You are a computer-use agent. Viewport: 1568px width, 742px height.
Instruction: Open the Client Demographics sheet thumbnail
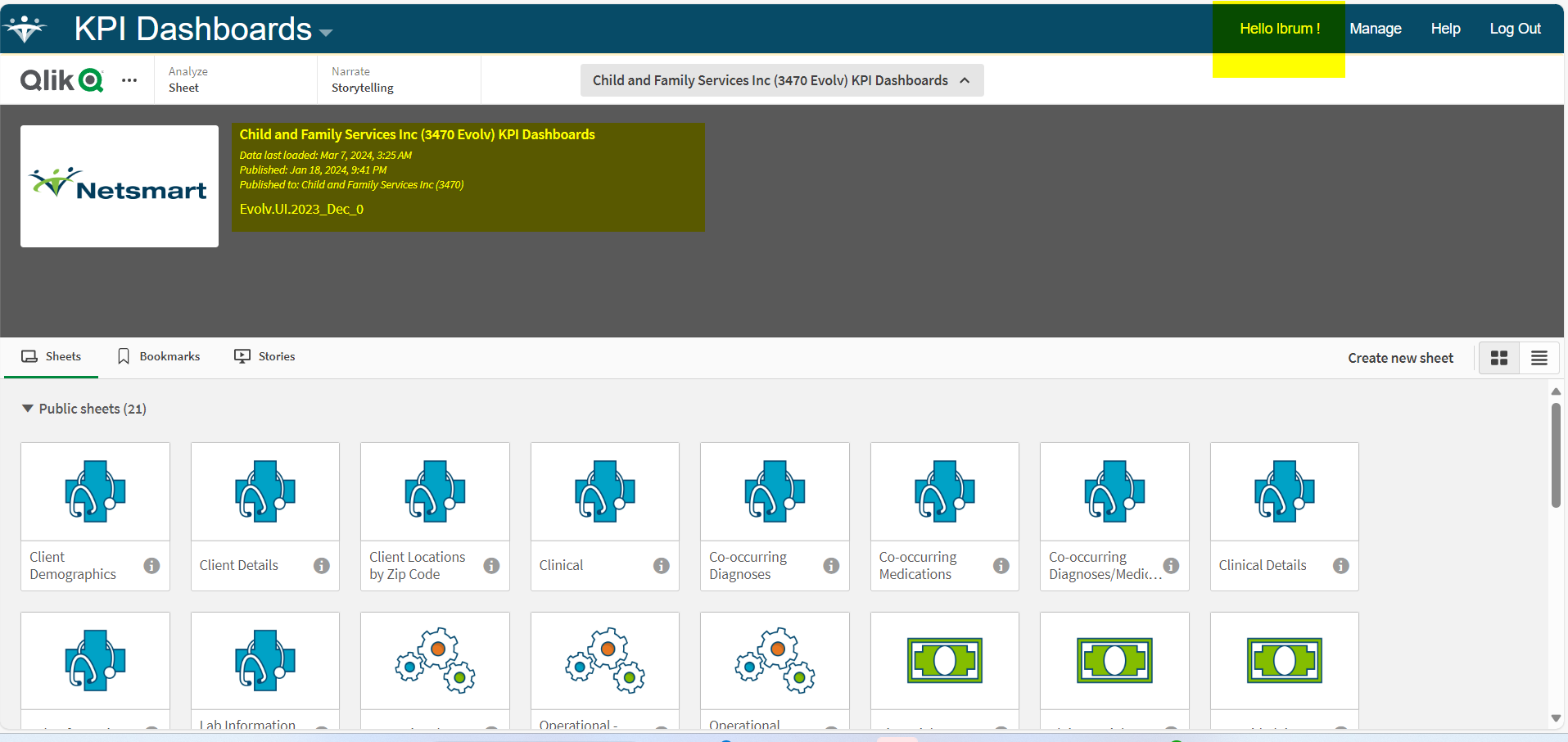tap(95, 491)
